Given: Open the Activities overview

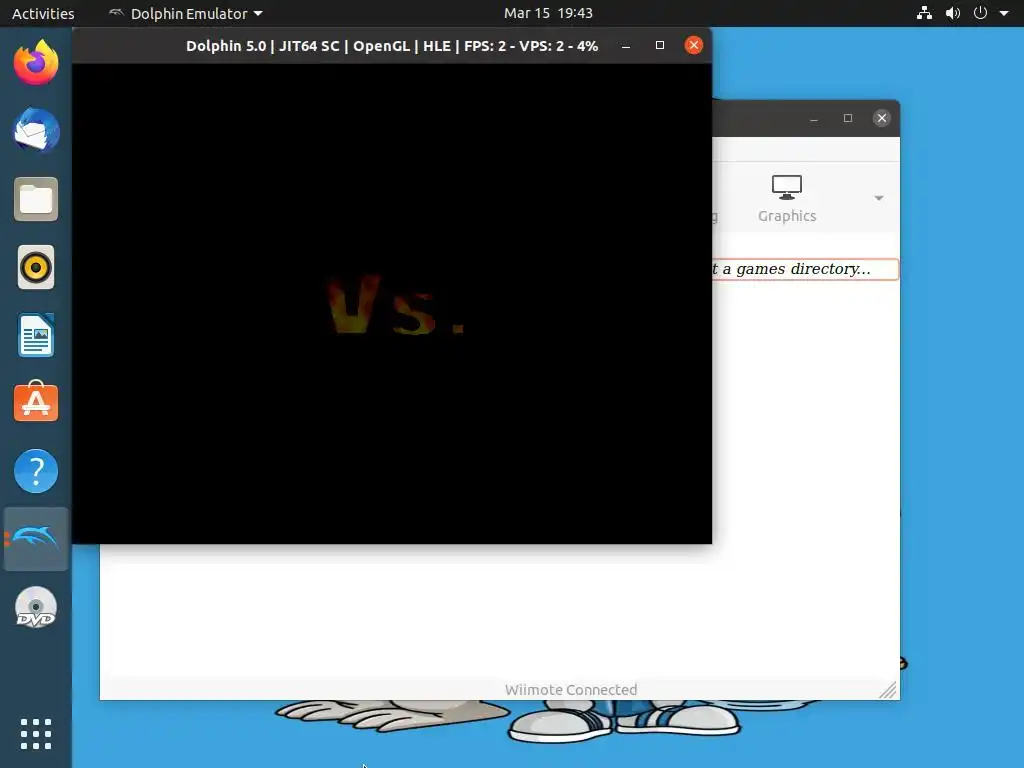Looking at the screenshot, I should click(x=43, y=13).
